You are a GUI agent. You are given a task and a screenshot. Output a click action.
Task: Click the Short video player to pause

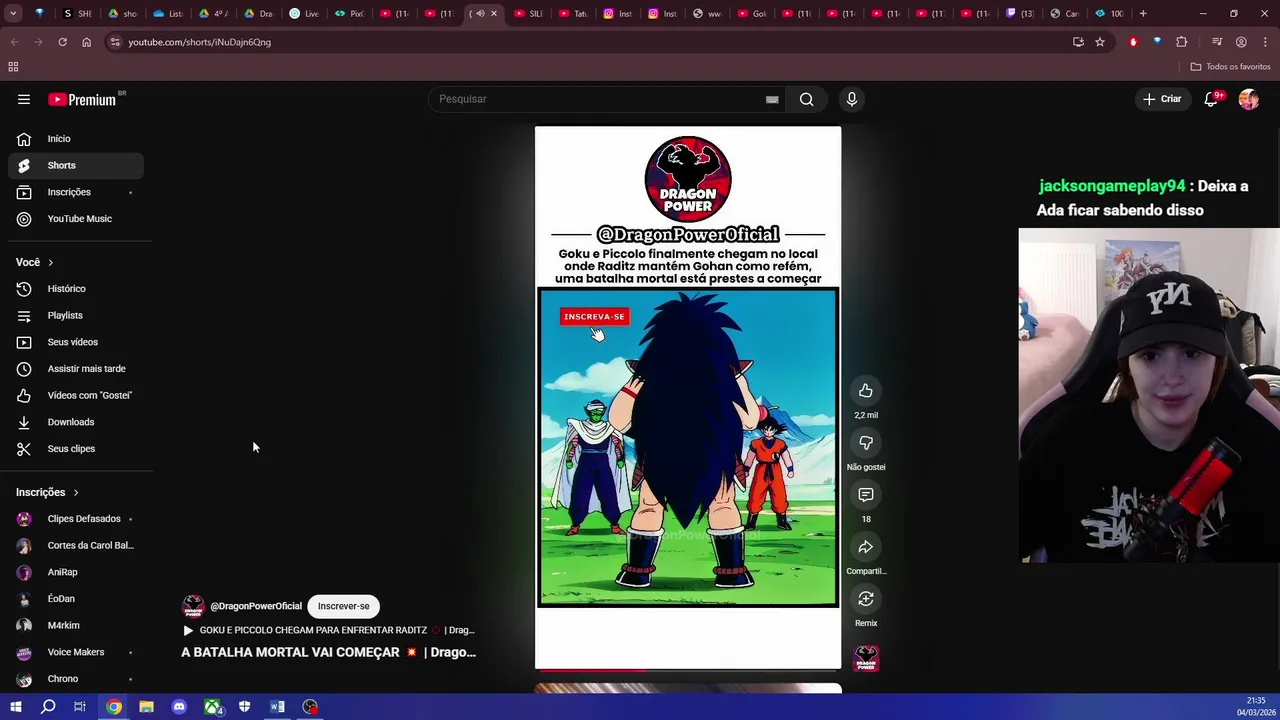tap(688, 397)
